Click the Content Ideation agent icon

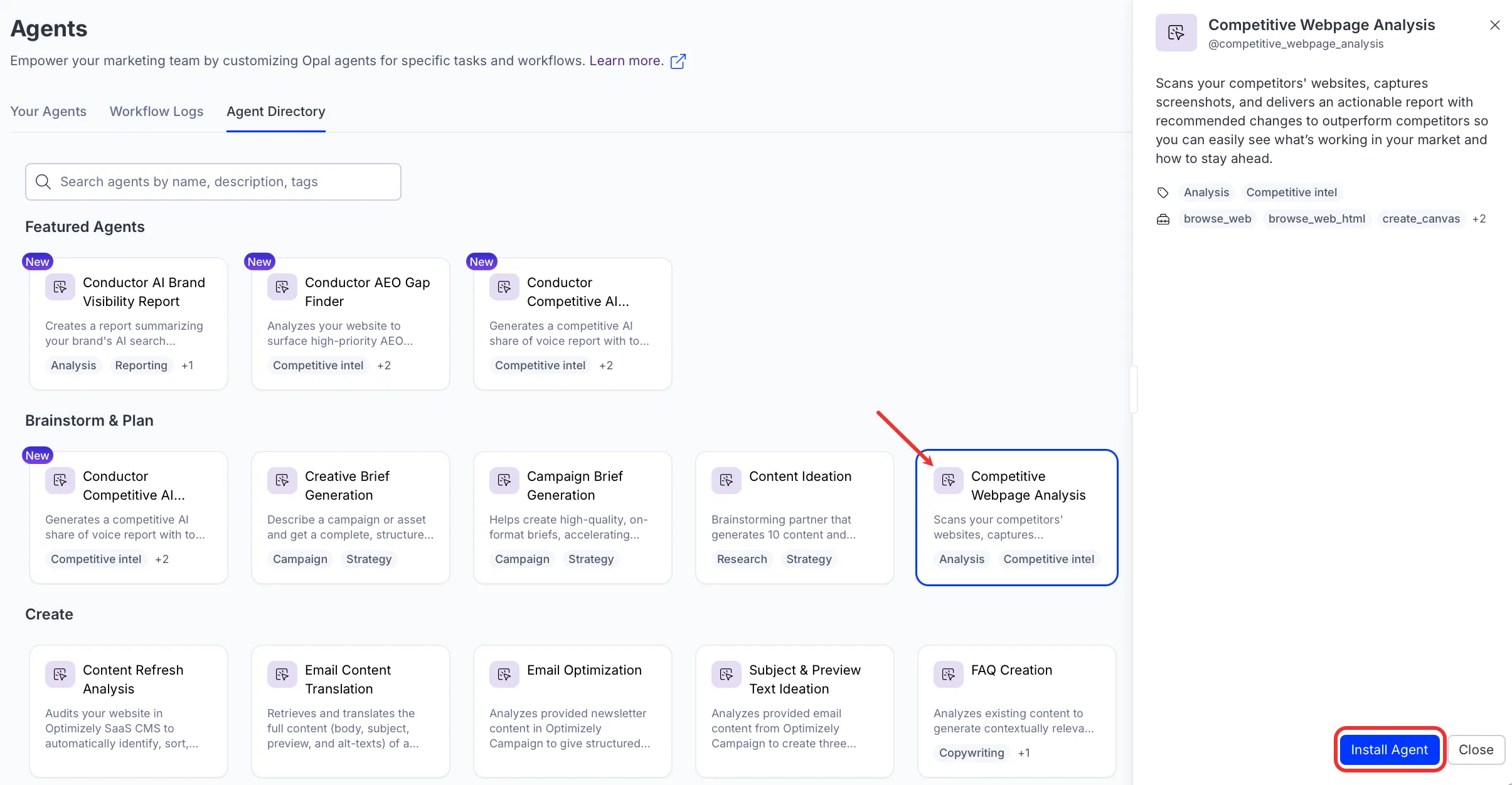click(x=727, y=481)
